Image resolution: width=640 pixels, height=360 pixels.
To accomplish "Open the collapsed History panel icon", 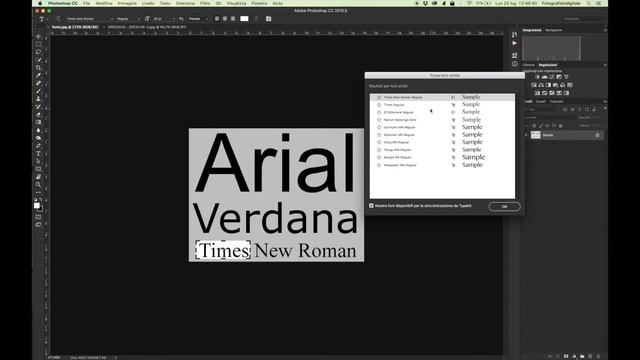I will pyautogui.click(x=514, y=35).
